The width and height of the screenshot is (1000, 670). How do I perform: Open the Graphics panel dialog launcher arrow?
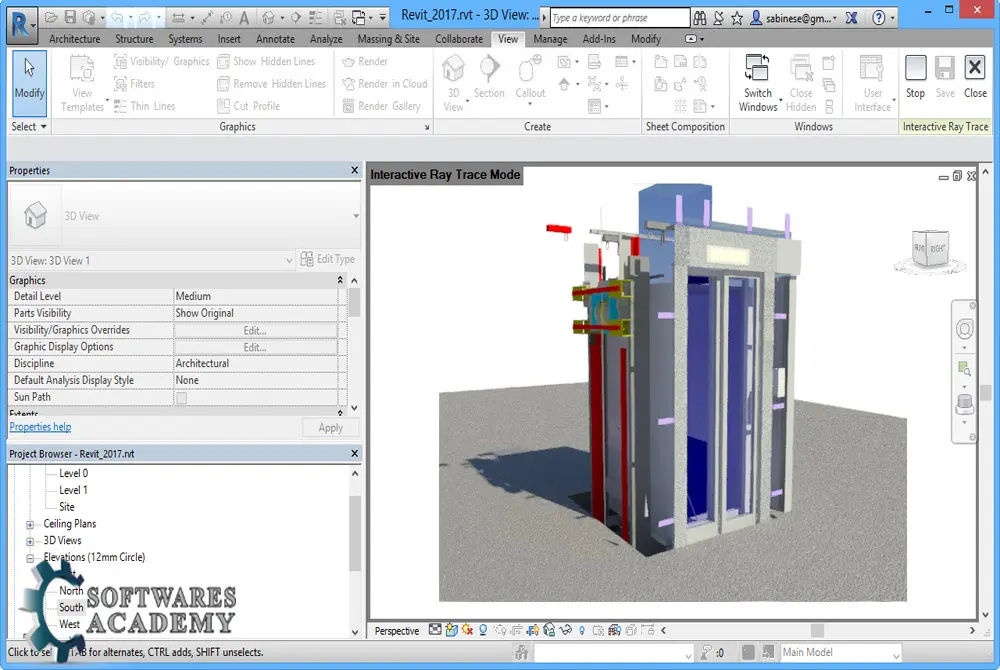[x=427, y=127]
